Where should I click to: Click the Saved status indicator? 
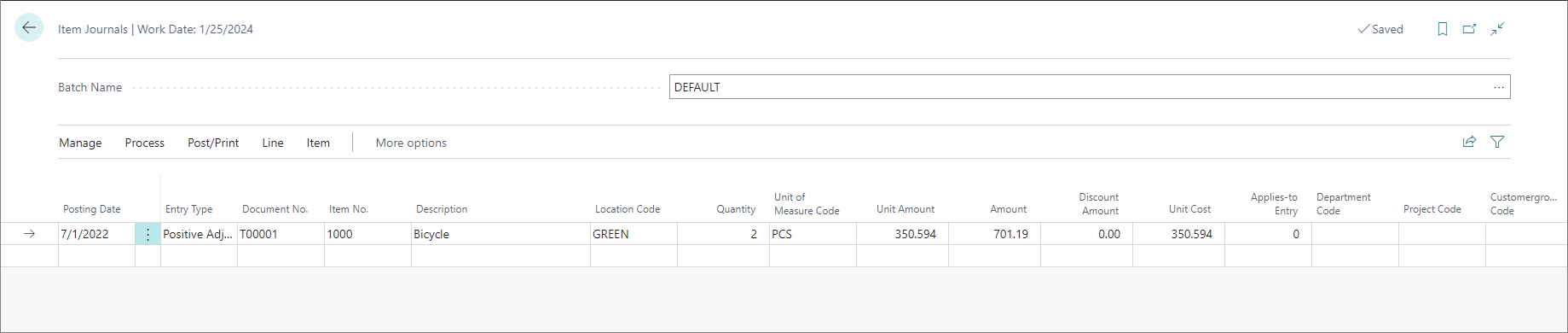[x=1380, y=29]
